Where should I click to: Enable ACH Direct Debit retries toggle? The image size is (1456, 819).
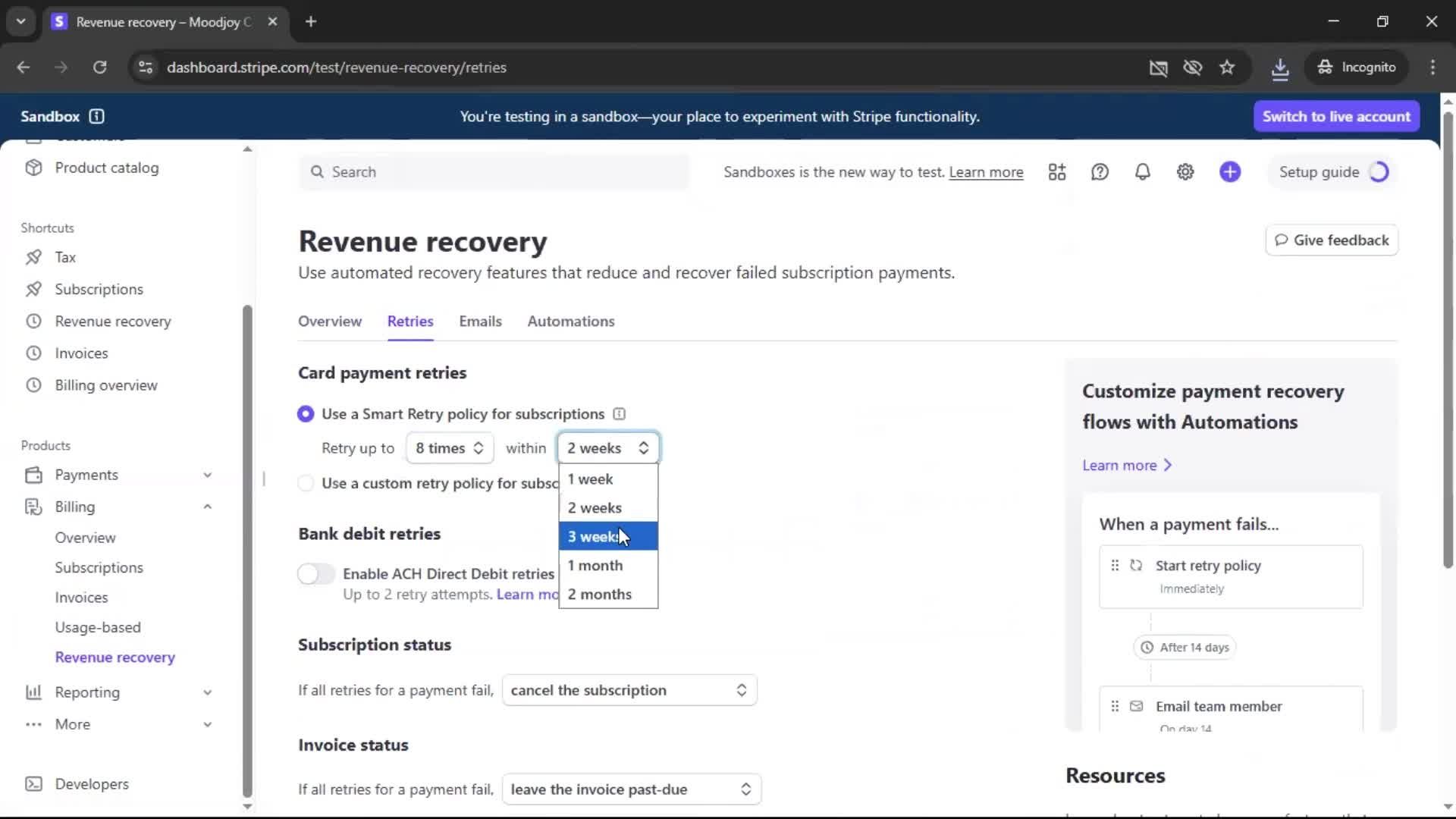(x=316, y=574)
